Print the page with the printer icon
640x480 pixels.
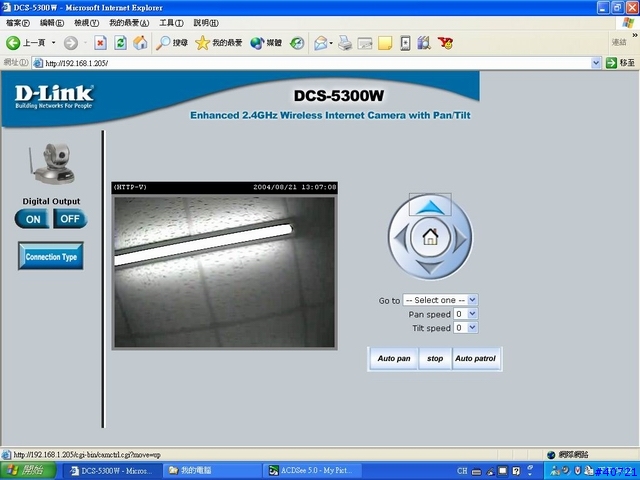(x=345, y=43)
